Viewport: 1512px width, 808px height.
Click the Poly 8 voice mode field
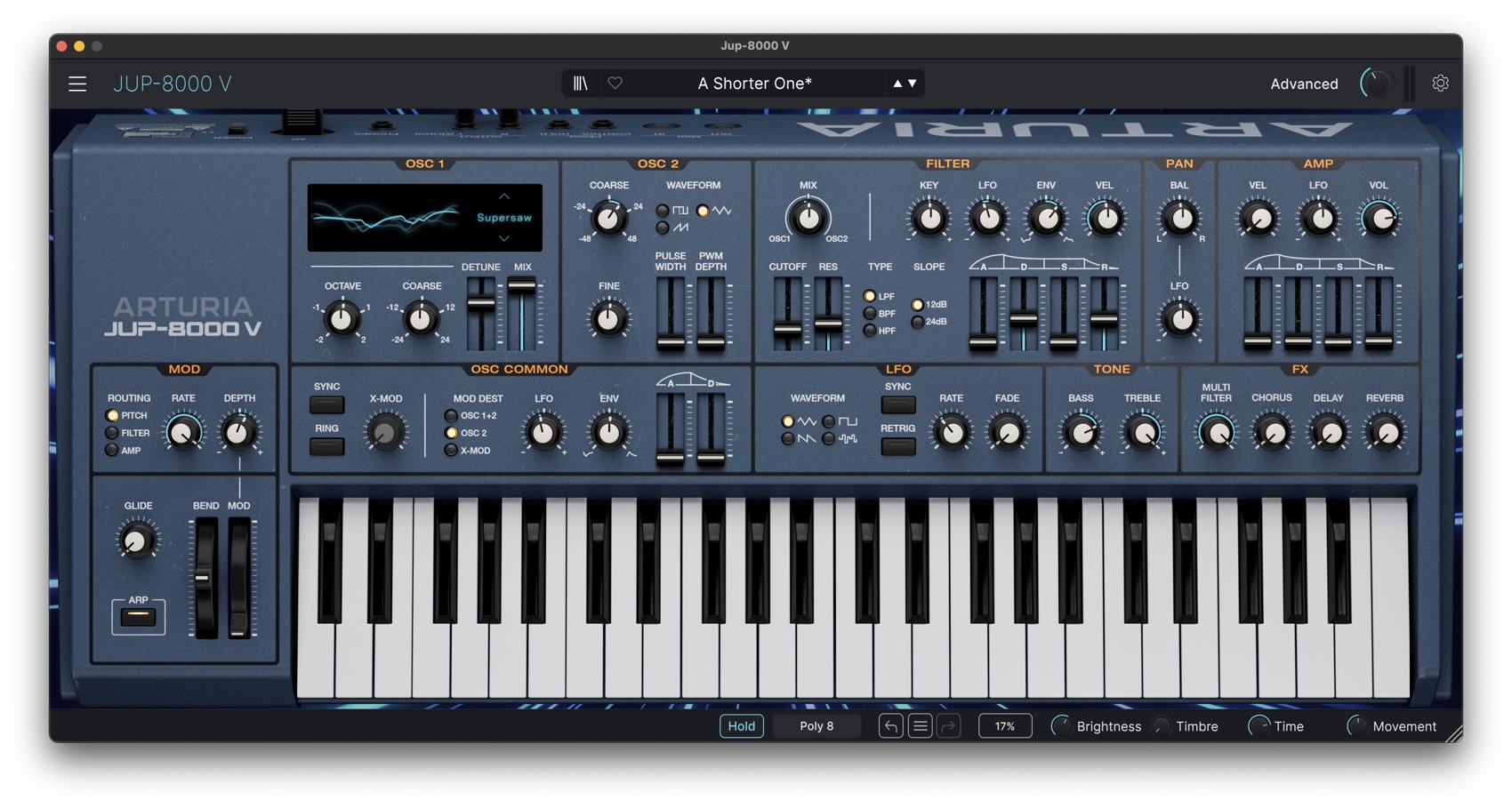coord(816,725)
